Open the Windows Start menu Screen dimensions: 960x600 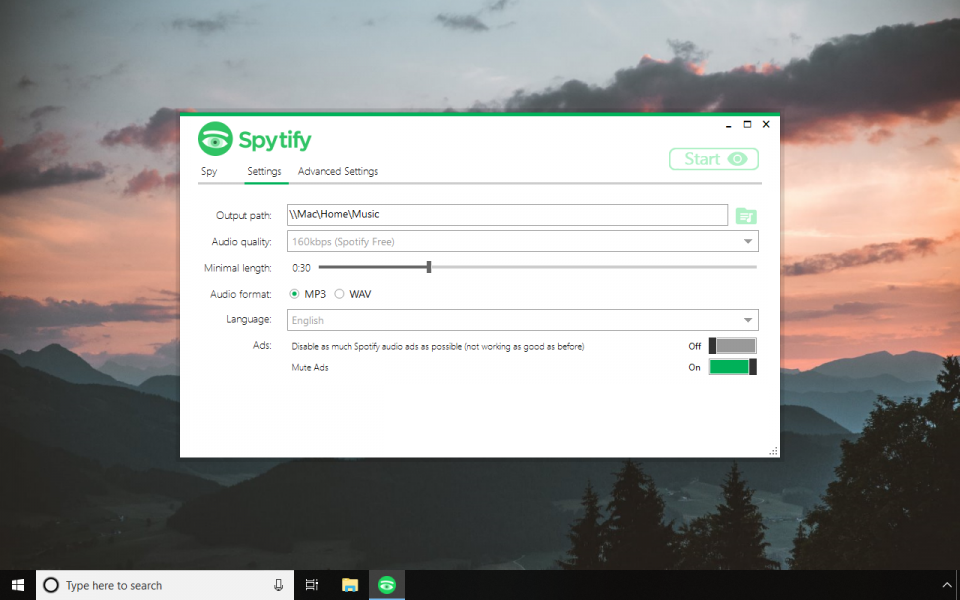point(18,585)
